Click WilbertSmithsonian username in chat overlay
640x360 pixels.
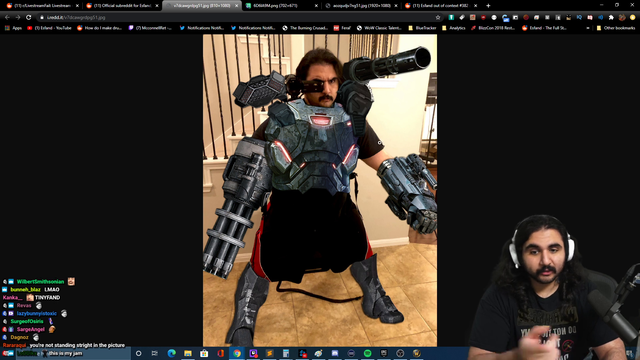(40, 282)
